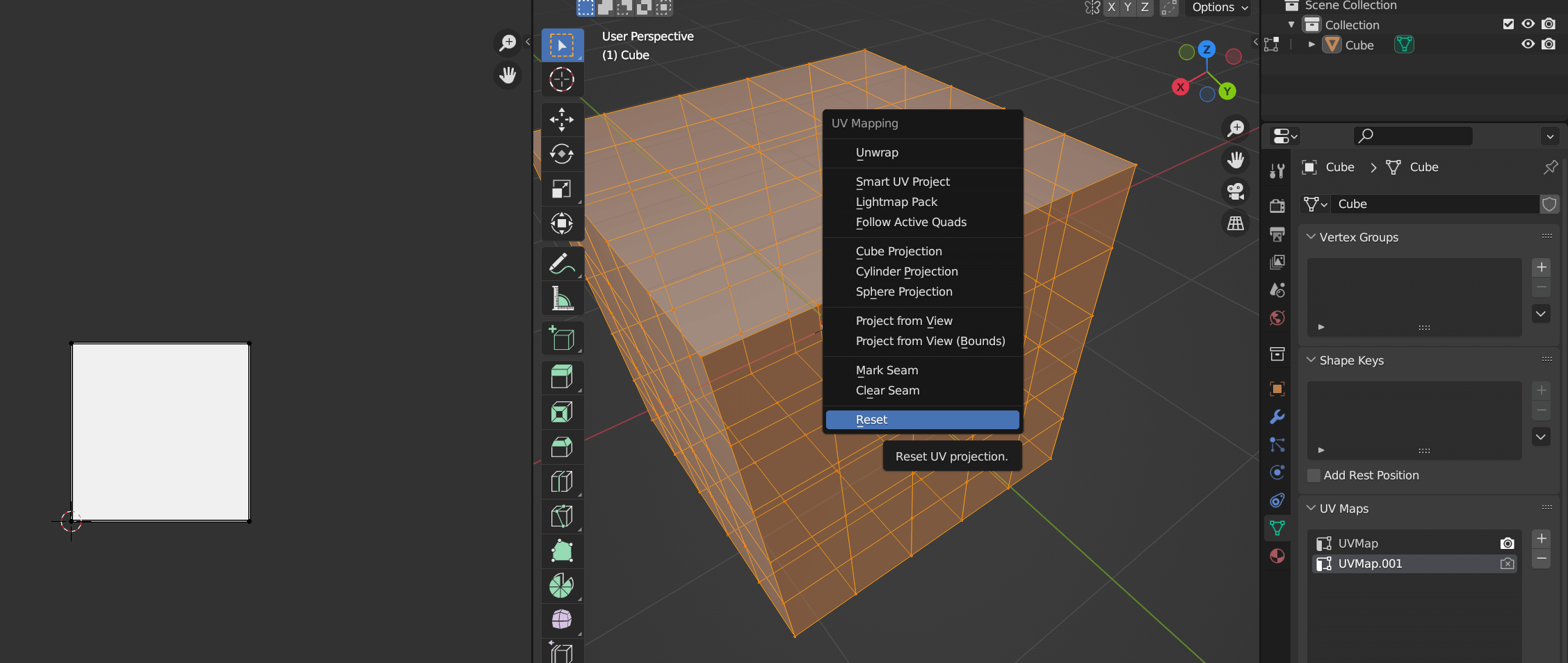Click UV editor zoom magnifier icon
This screenshot has width=1568, height=663.
tap(508, 43)
